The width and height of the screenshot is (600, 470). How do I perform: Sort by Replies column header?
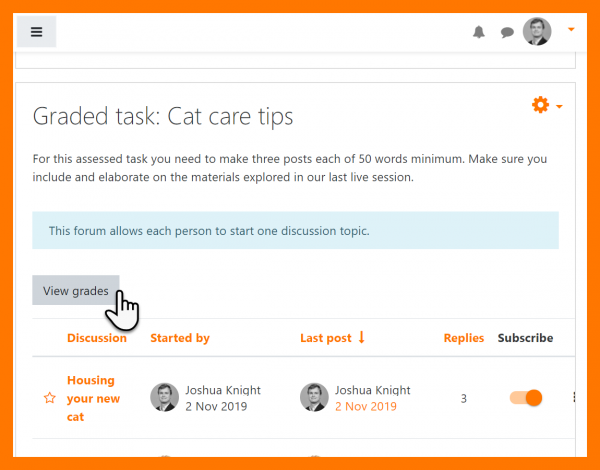464,338
